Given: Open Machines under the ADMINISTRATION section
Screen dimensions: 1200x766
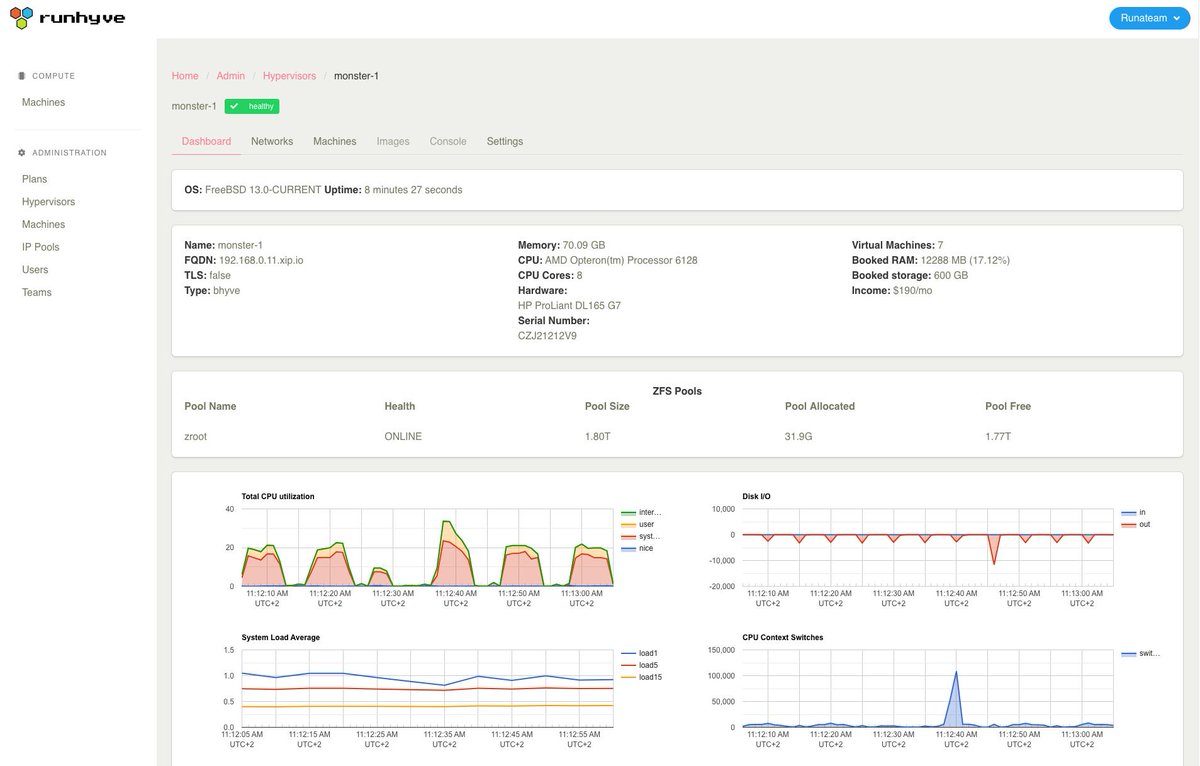Looking at the screenshot, I should click(x=43, y=225).
